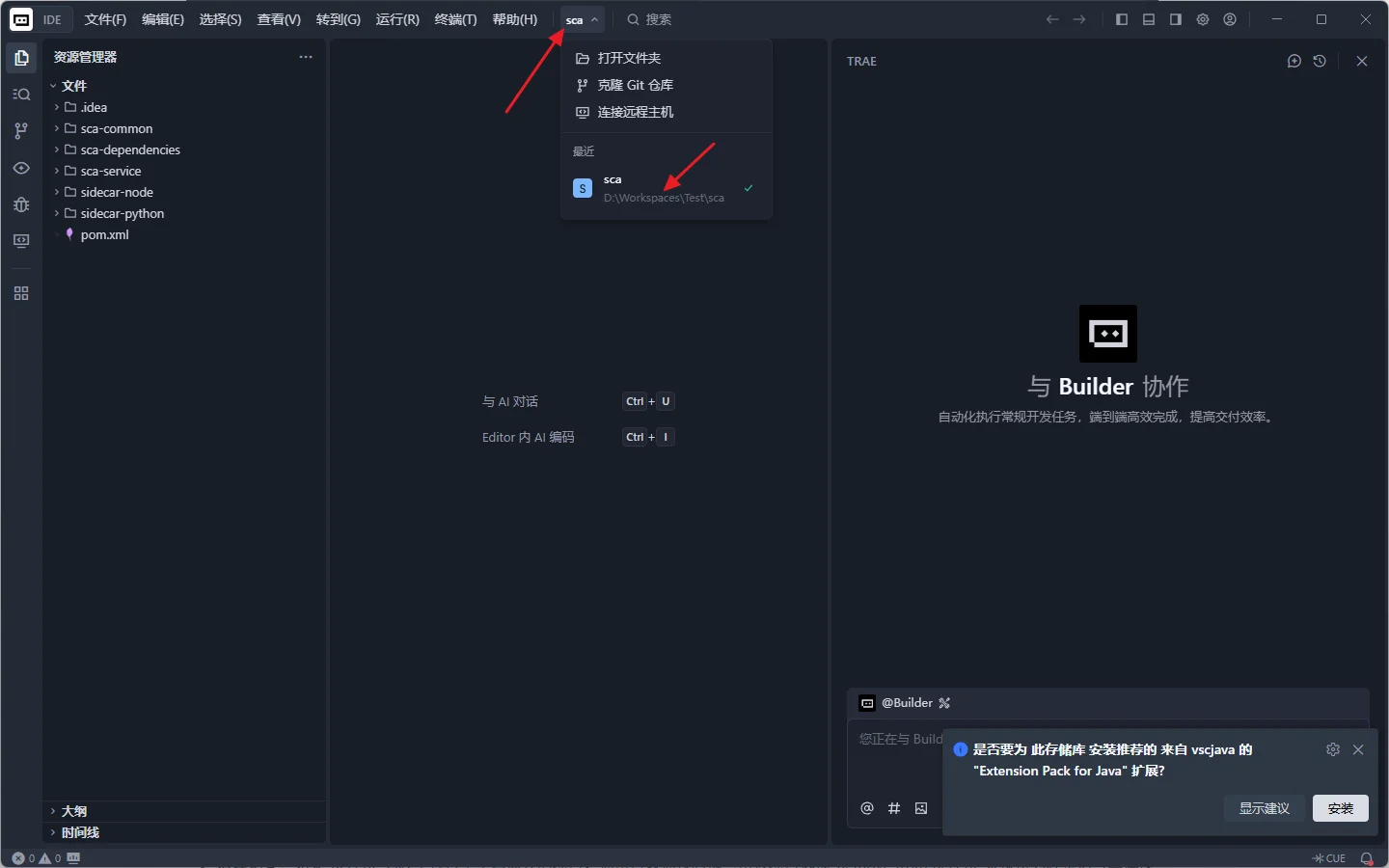Click the @ mention icon in chat input
The height and width of the screenshot is (868, 1389).
click(x=867, y=808)
